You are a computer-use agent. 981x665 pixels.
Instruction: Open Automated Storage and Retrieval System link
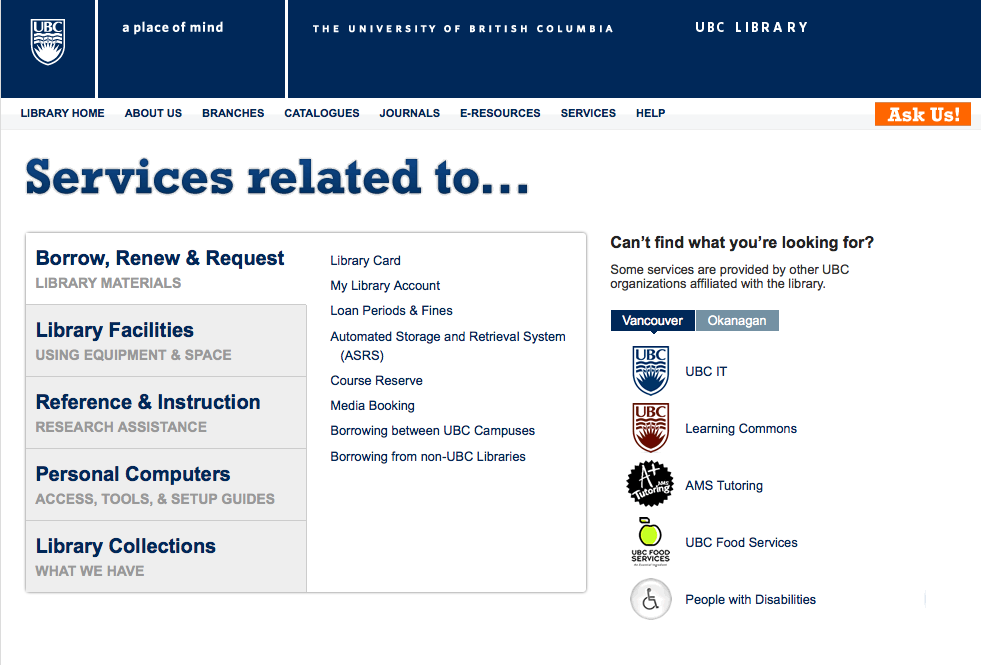[x=448, y=346]
